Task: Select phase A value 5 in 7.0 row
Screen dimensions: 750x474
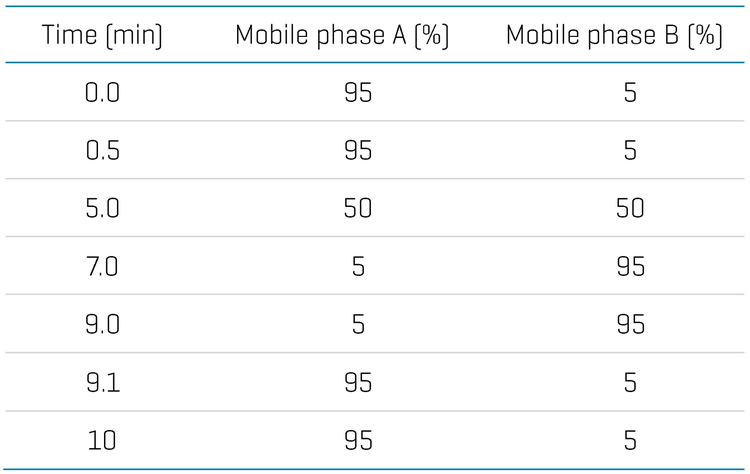Action: click(358, 267)
